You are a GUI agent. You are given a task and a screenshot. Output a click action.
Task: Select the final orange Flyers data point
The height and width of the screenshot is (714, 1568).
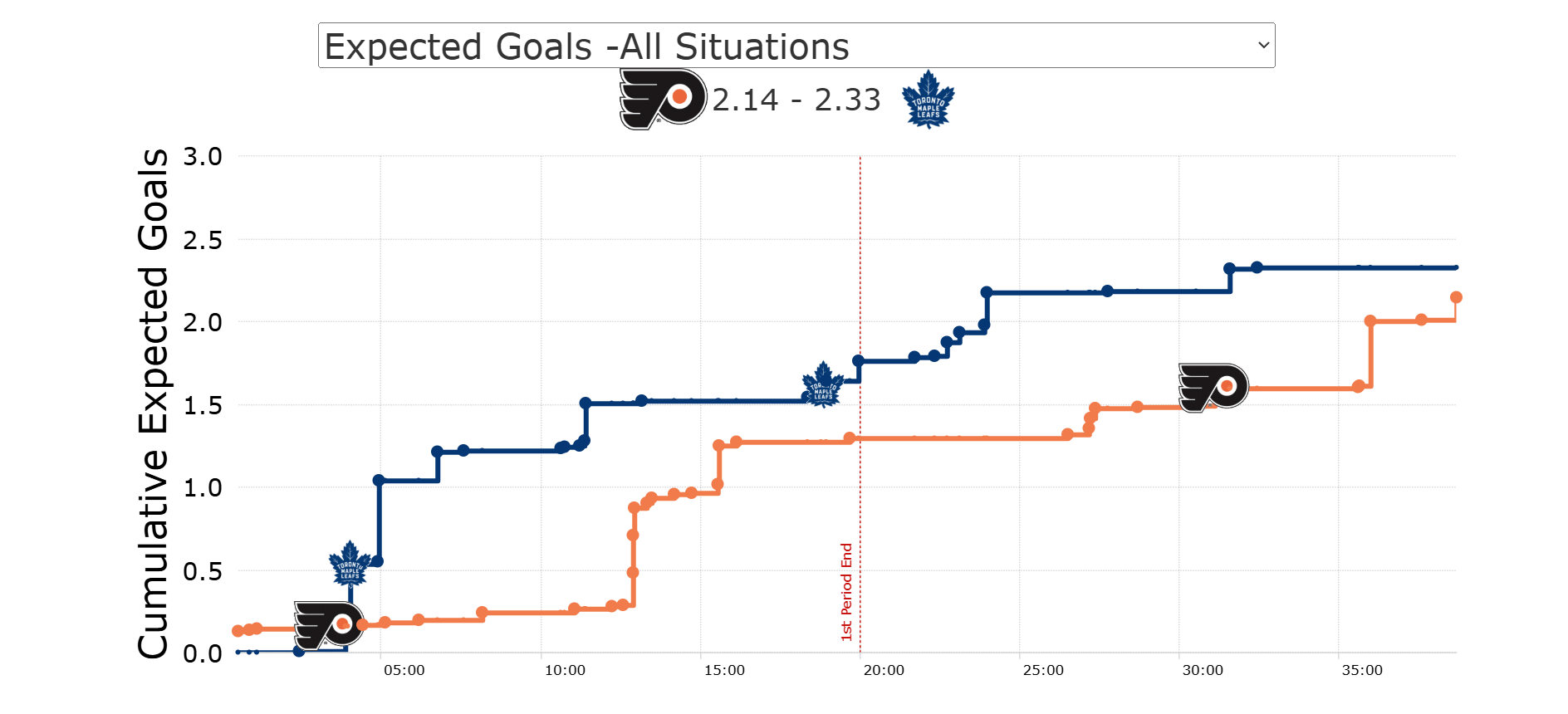(x=1455, y=297)
